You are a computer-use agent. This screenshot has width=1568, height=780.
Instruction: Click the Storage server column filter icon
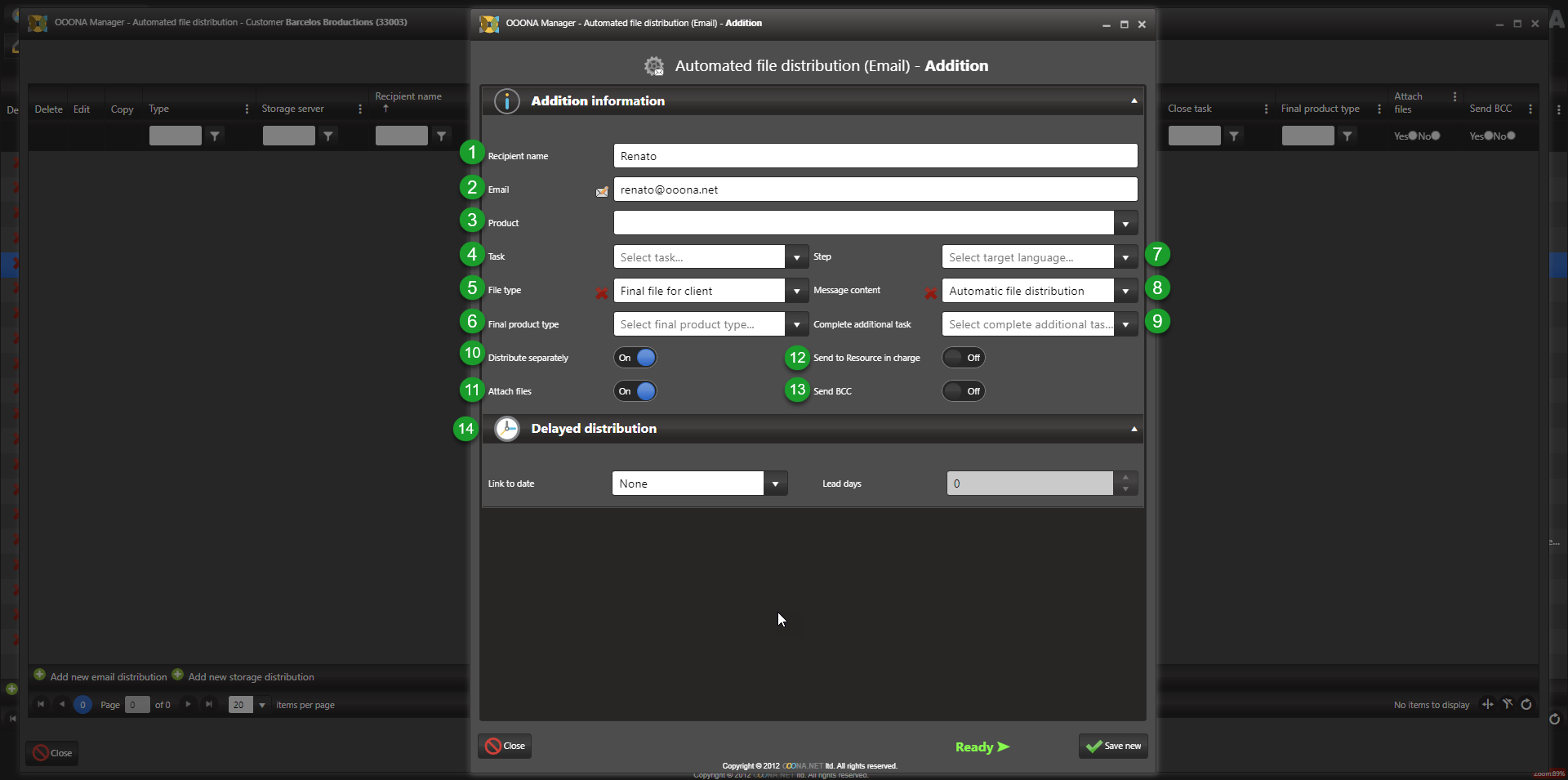click(x=328, y=136)
